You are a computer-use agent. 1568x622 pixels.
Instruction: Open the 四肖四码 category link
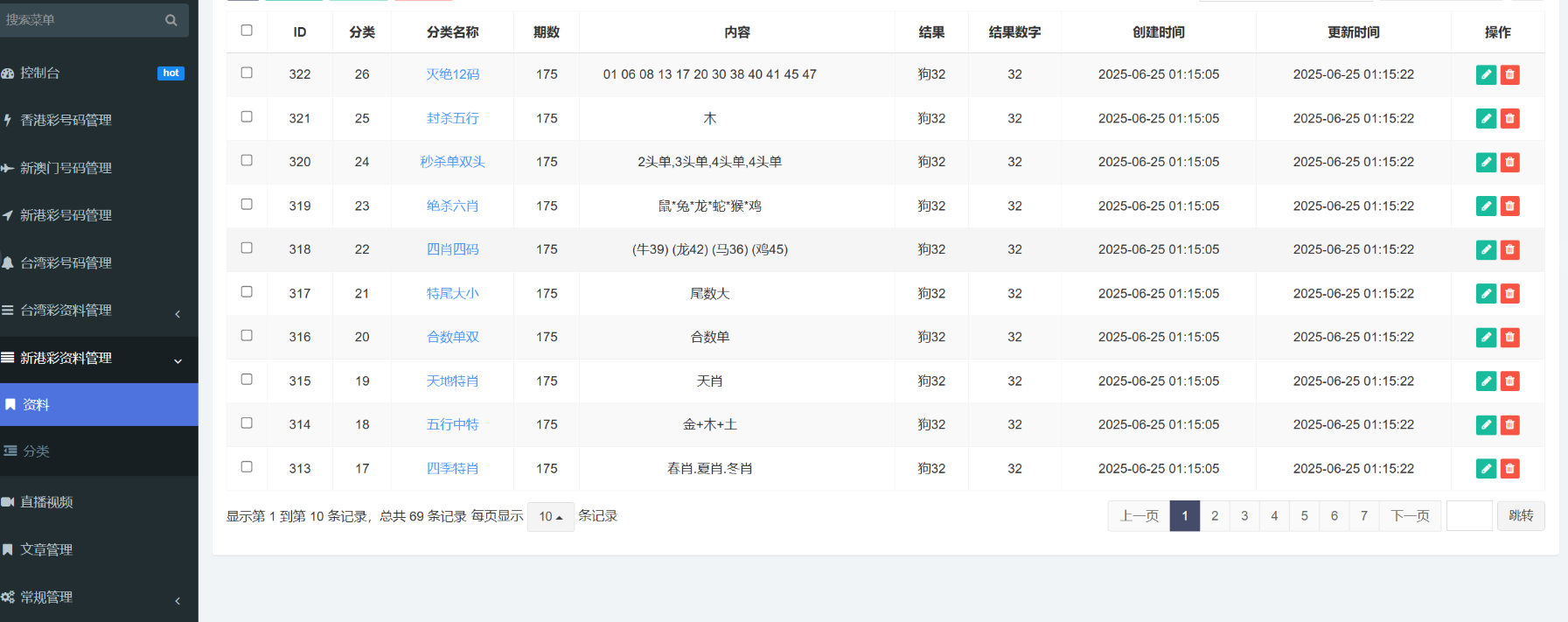pyautogui.click(x=452, y=249)
